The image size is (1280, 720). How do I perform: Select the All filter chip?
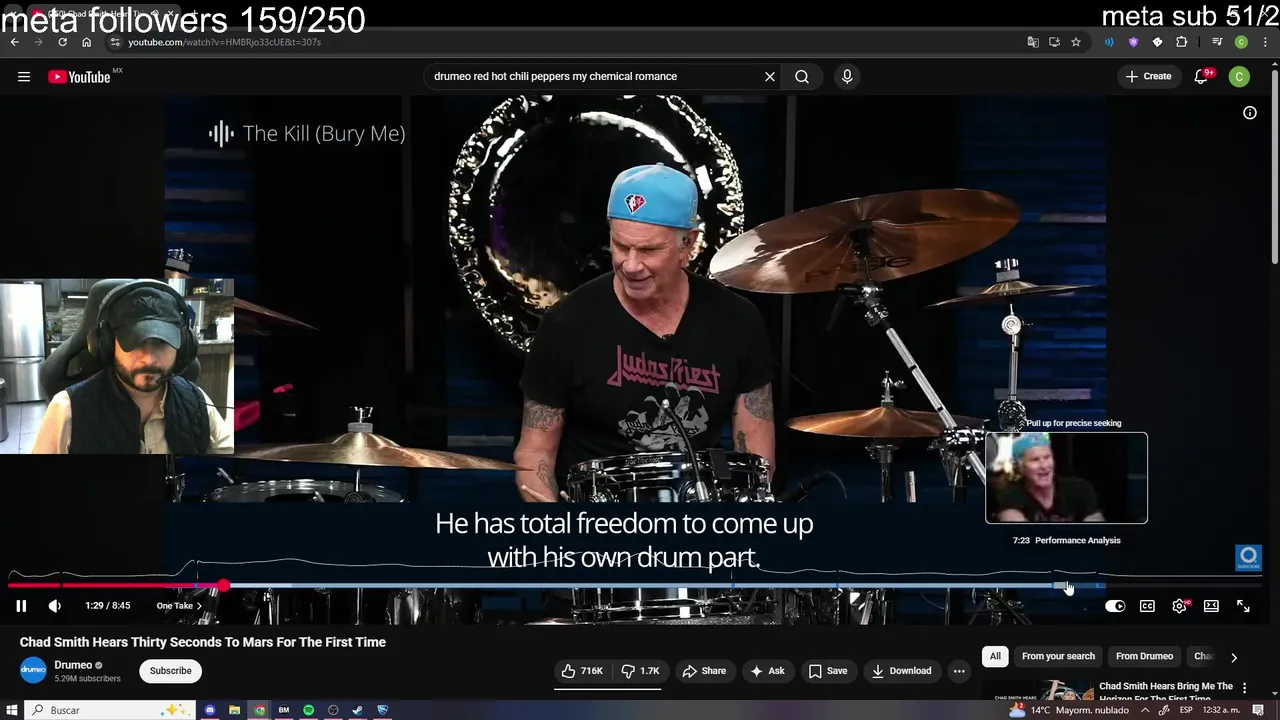[995, 656]
